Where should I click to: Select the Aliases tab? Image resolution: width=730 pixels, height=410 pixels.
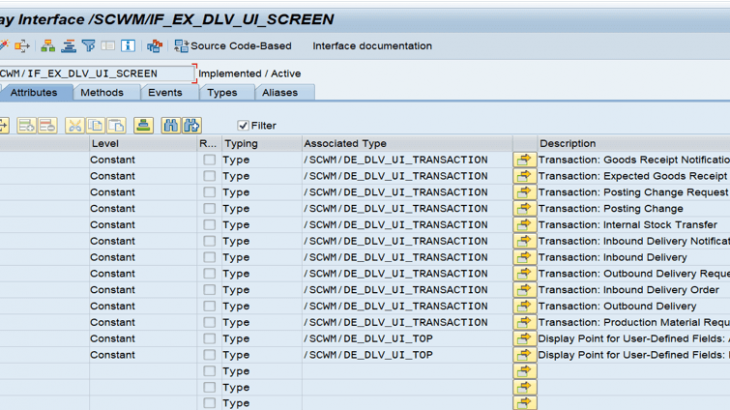tap(279, 93)
